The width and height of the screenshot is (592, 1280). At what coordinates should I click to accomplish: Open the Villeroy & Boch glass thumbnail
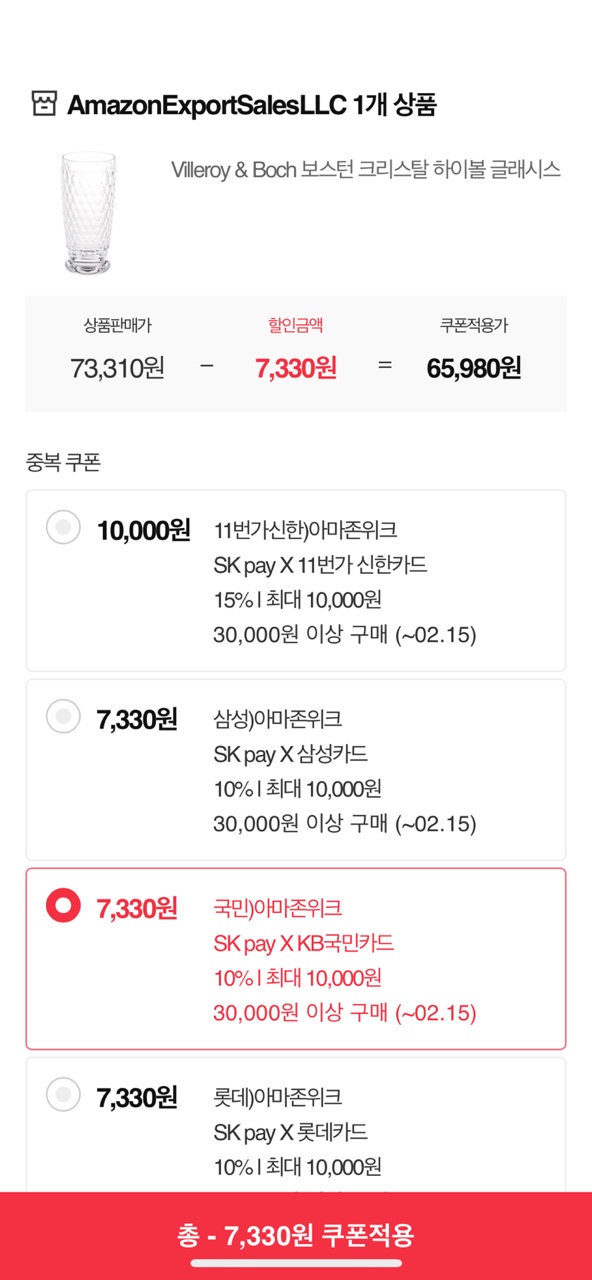pyautogui.click(x=87, y=213)
